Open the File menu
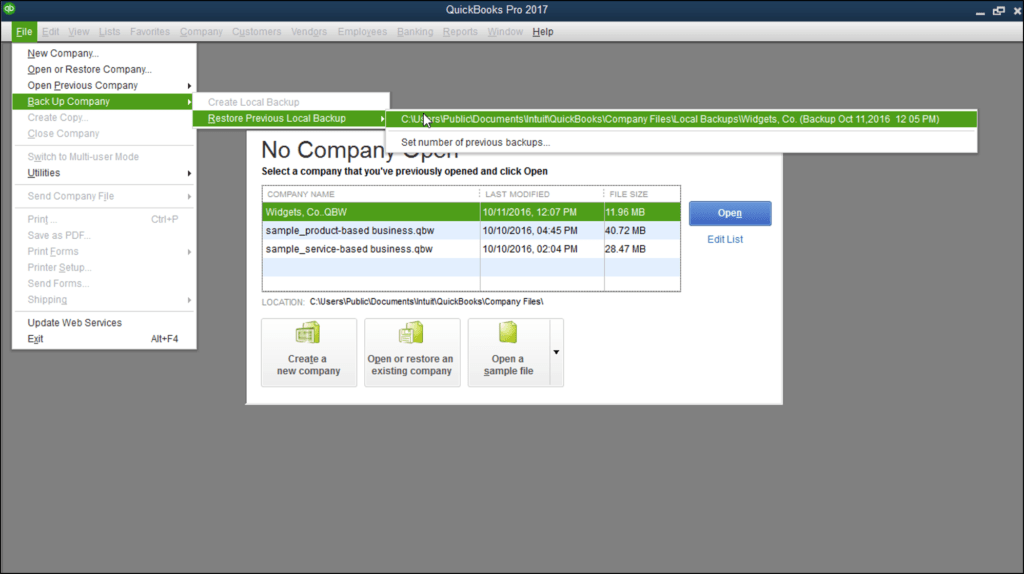 tap(24, 31)
